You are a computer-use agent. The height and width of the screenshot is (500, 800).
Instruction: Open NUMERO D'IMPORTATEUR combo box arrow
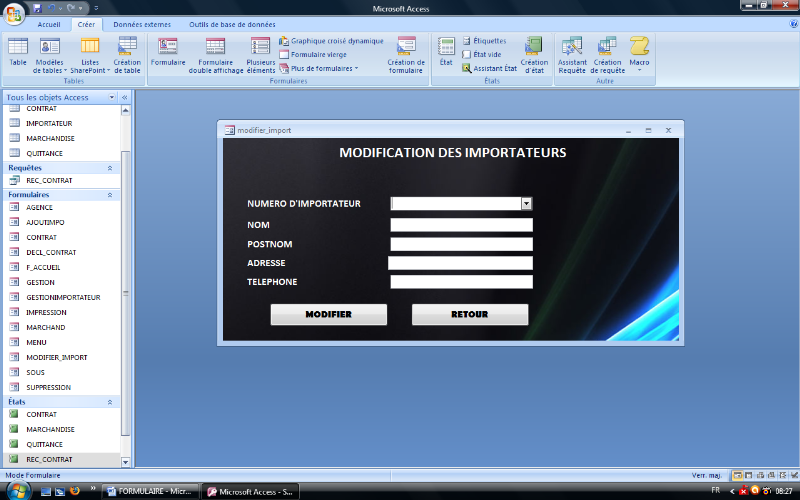pyautogui.click(x=526, y=203)
